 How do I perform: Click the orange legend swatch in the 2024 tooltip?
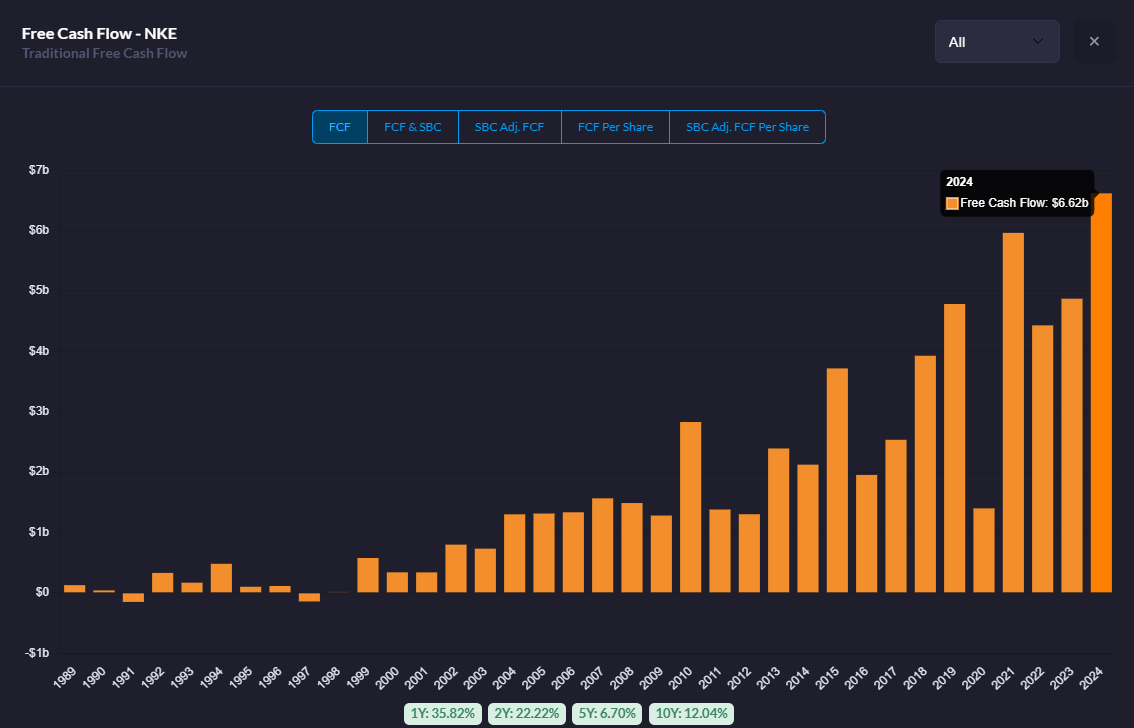pos(952,204)
